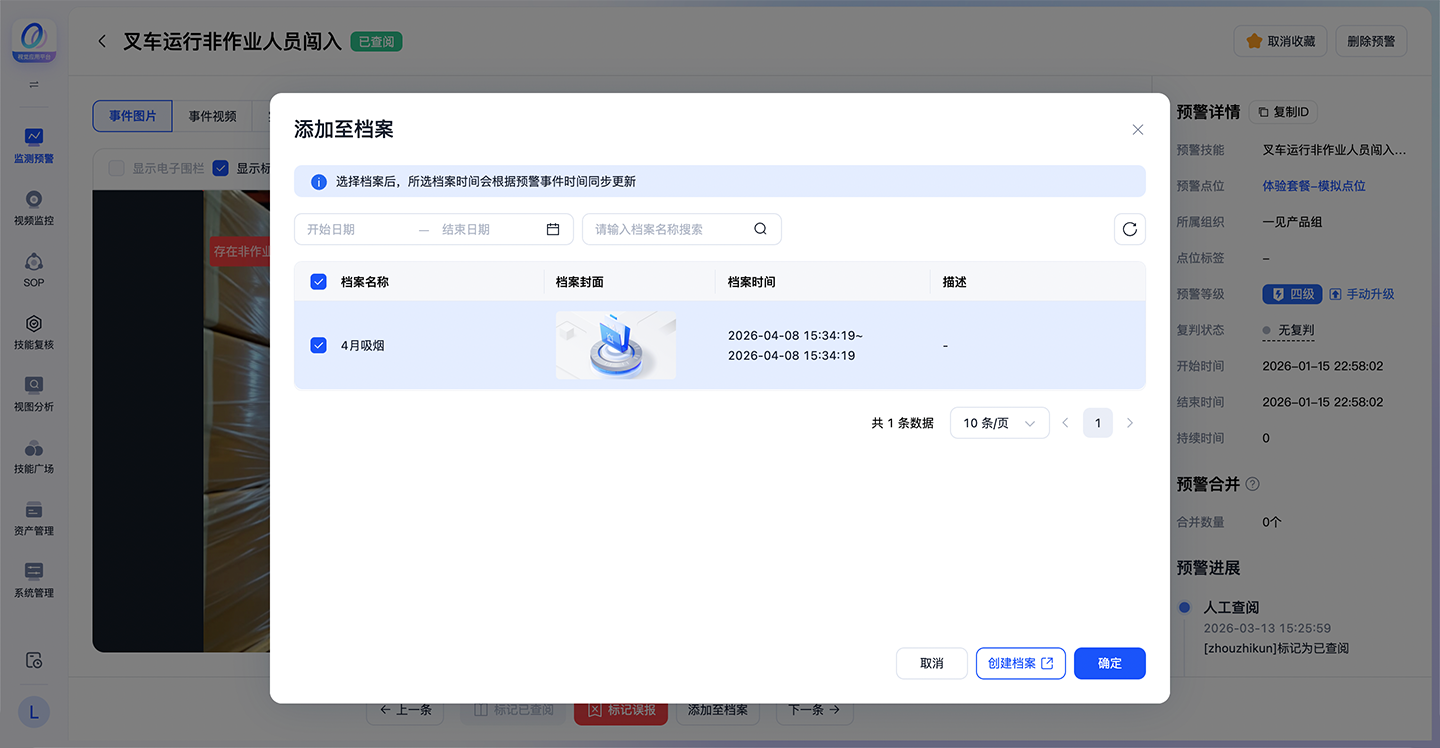Toggle the select-all checkbox in table header
This screenshot has height=748, width=1440.
pos(319,282)
